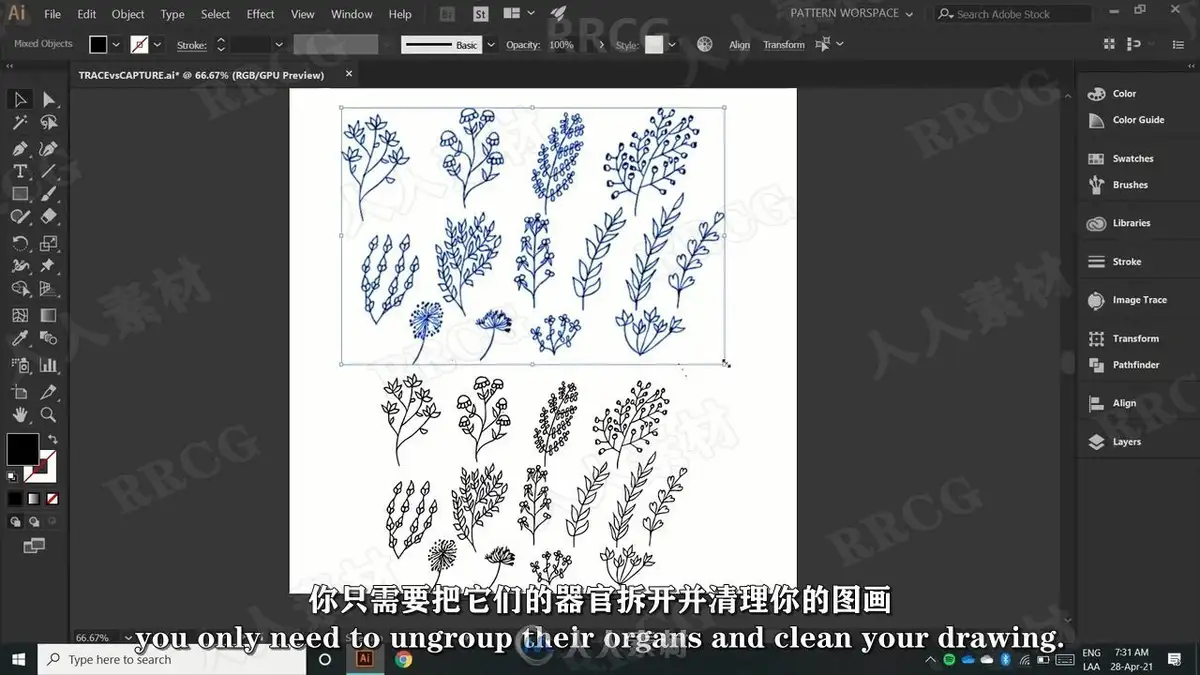Select the Line Segment tool

48,171
